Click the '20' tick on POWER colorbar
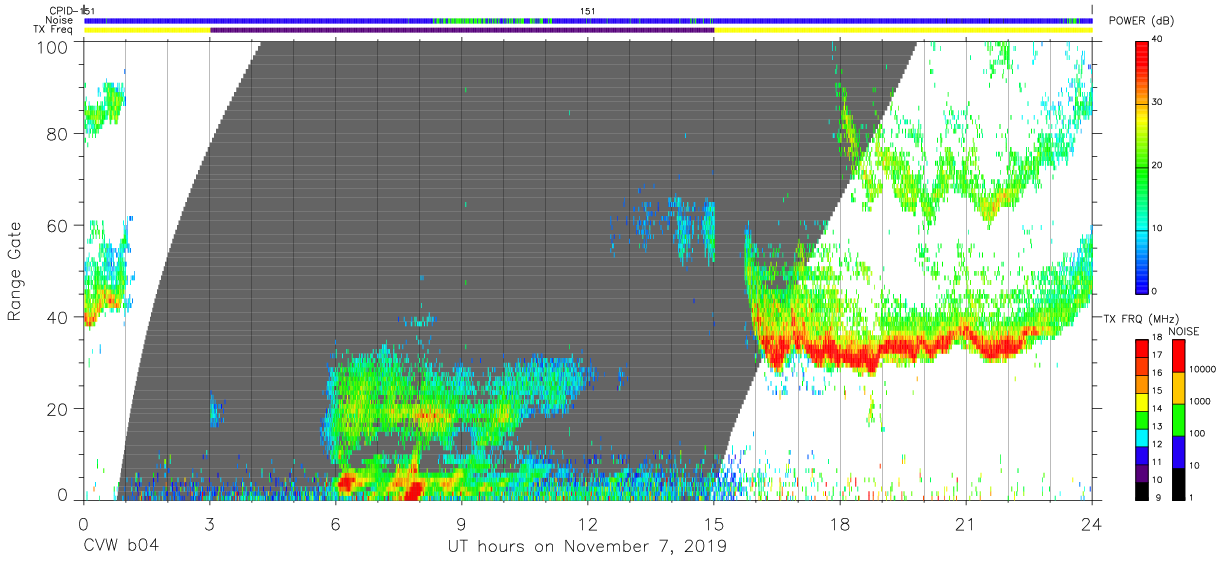Viewport: 1228px width, 567px height. click(1158, 166)
